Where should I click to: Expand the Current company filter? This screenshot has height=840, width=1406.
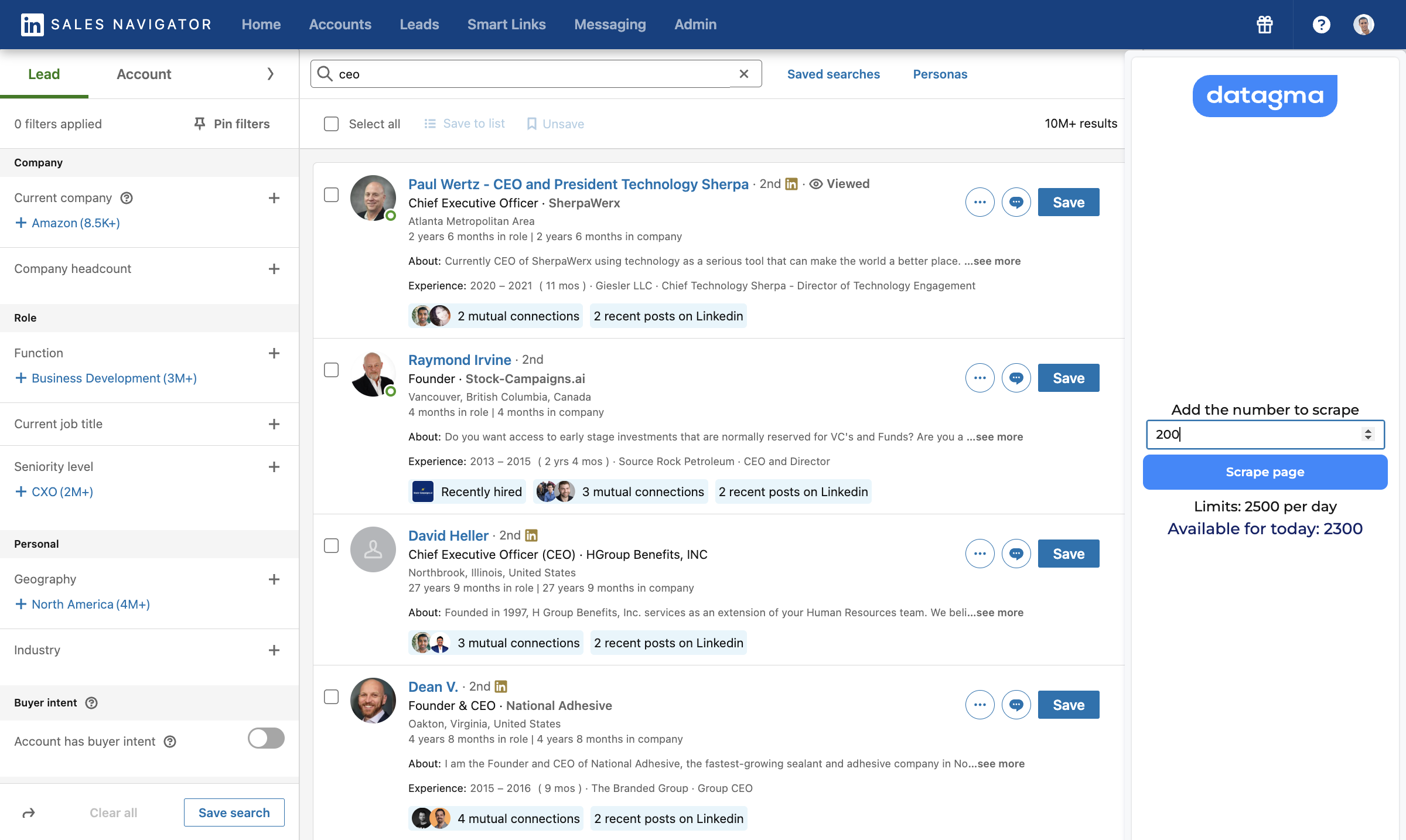[274, 198]
